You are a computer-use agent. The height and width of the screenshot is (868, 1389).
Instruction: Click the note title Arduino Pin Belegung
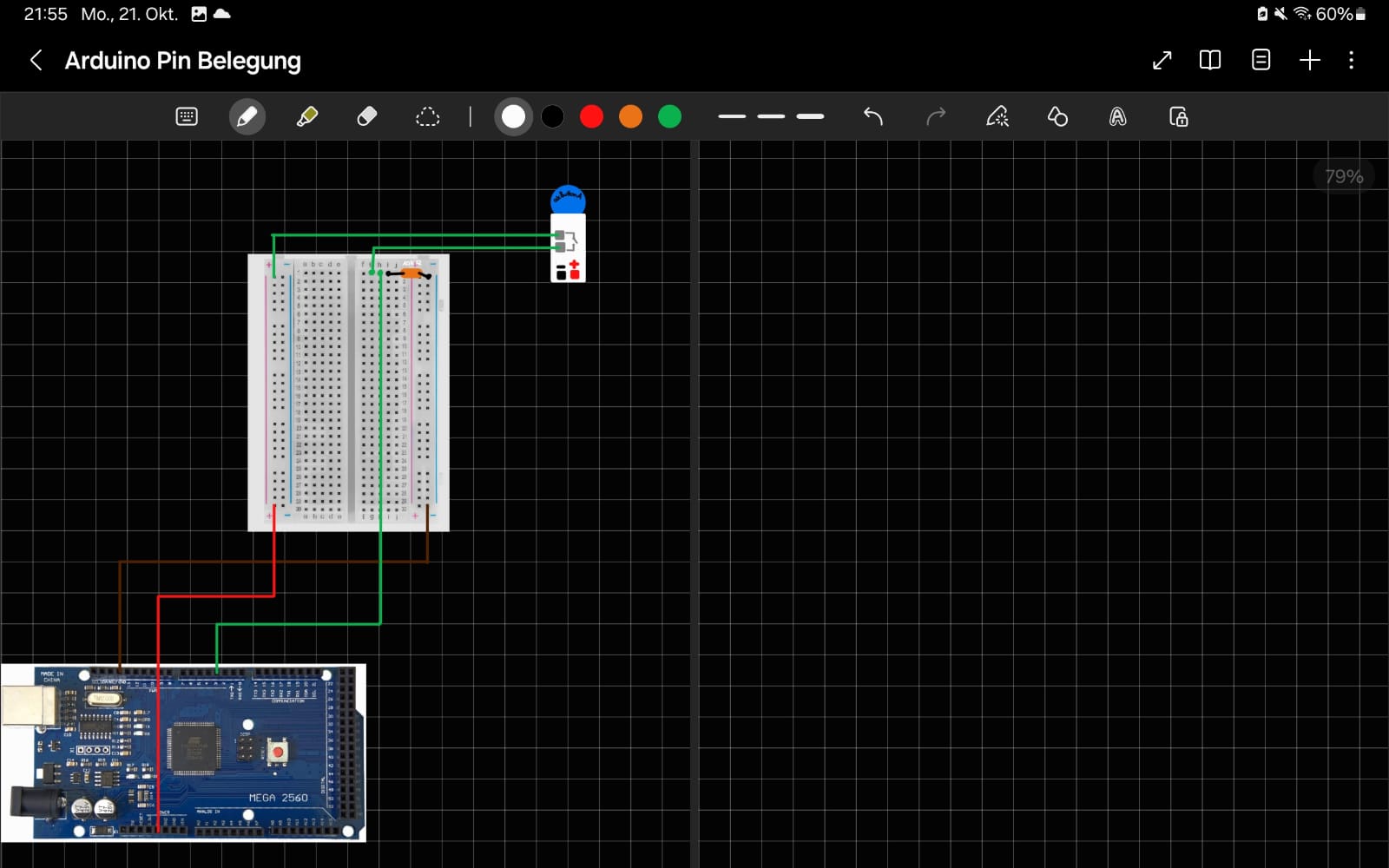tap(182, 61)
